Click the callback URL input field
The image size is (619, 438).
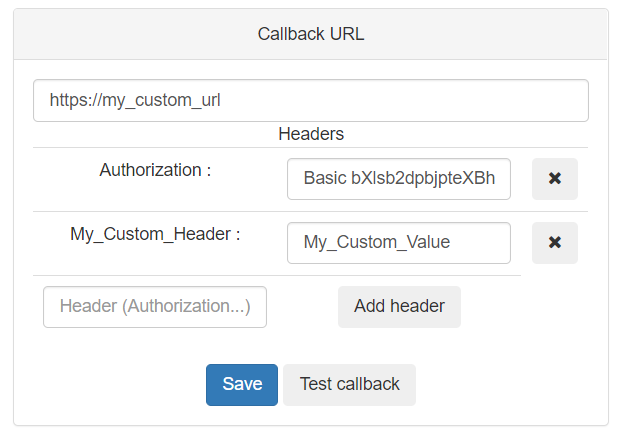310,101
